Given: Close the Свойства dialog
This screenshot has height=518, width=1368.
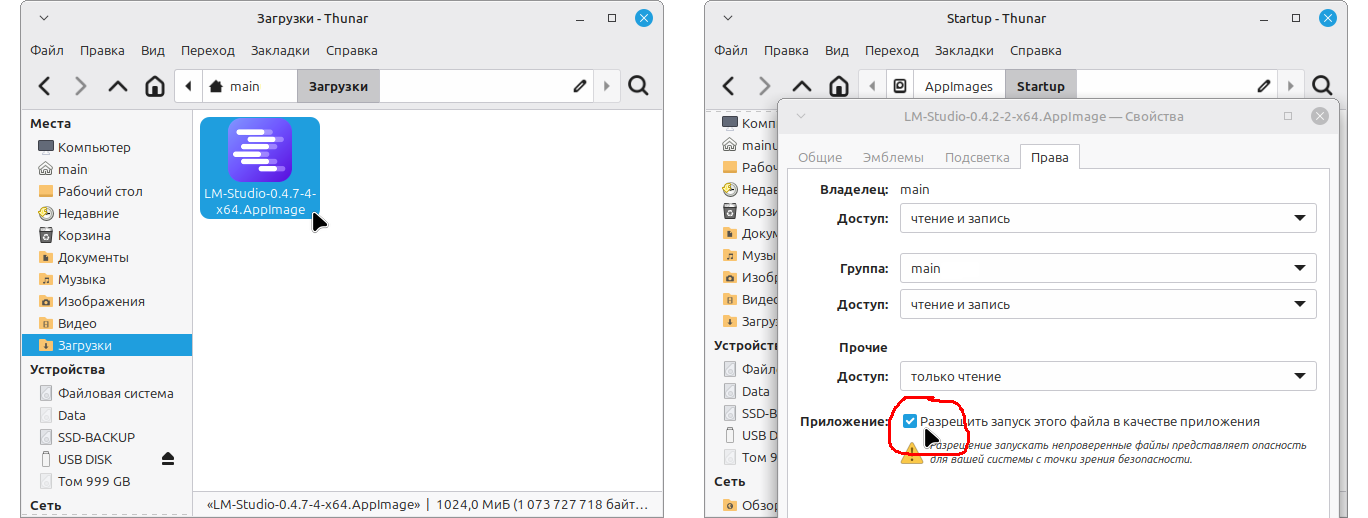Looking at the screenshot, I should 1320,116.
